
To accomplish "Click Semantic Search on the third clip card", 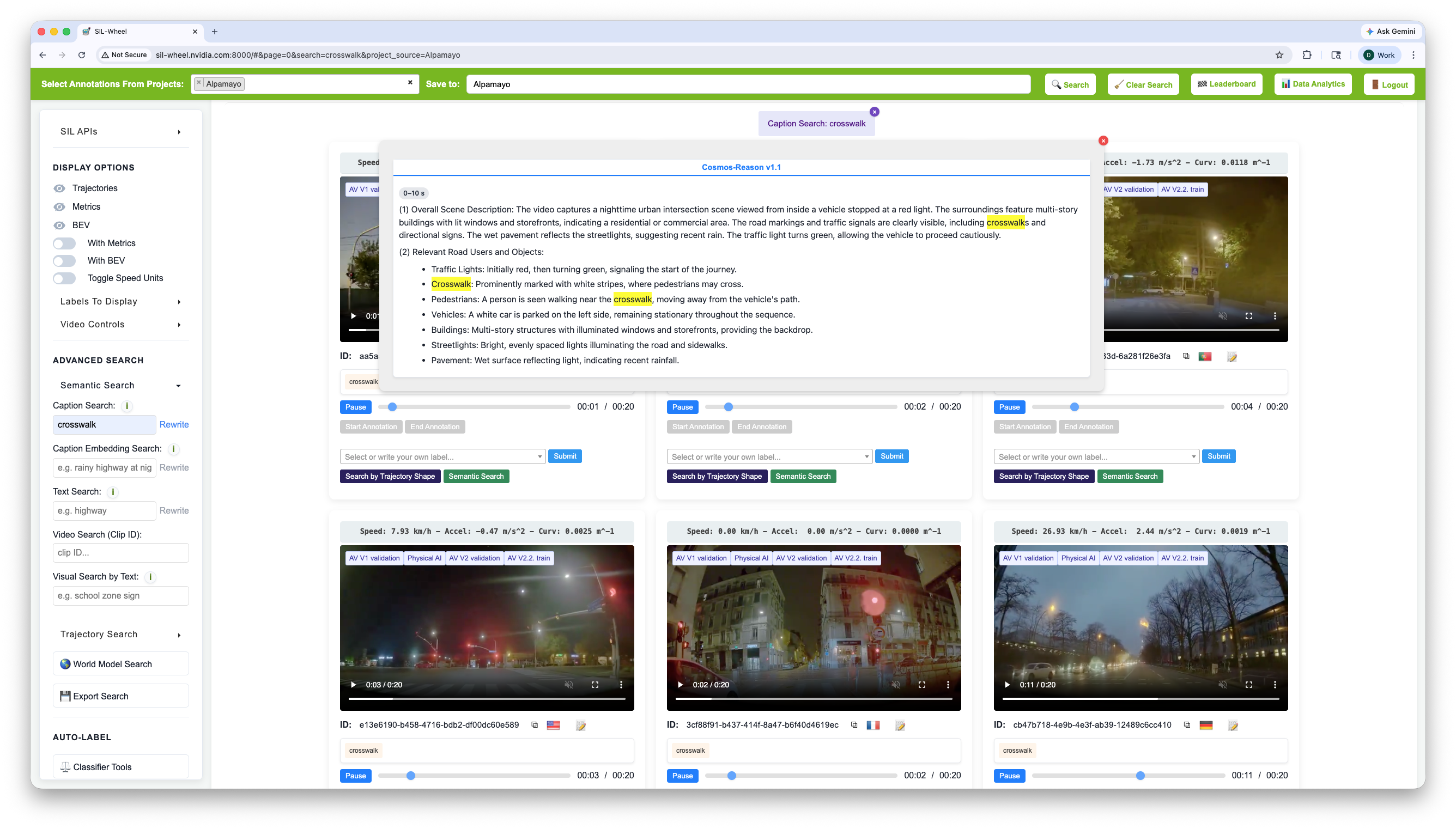I will [1130, 477].
